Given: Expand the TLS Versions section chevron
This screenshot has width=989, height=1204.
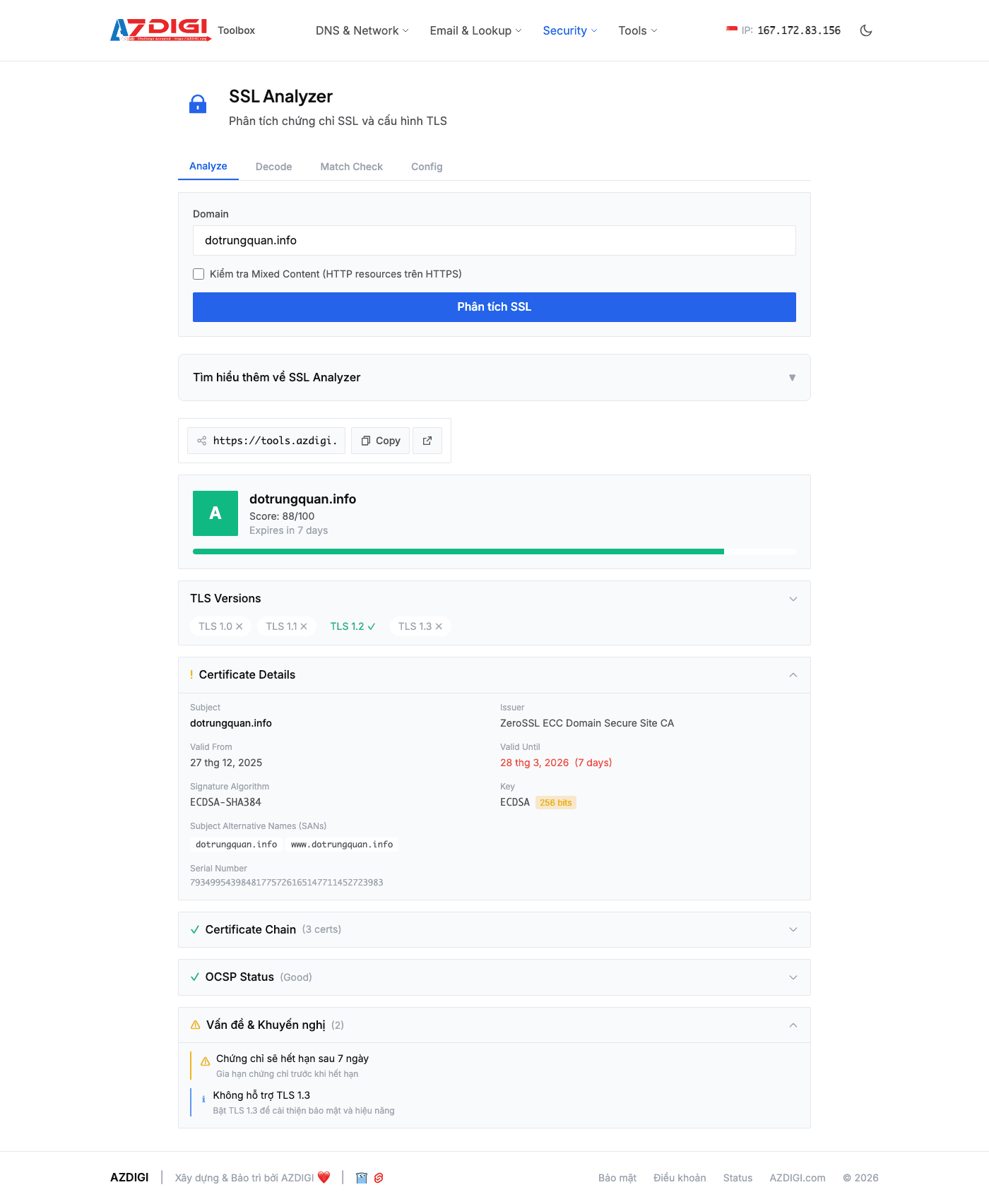Looking at the screenshot, I should (x=793, y=599).
